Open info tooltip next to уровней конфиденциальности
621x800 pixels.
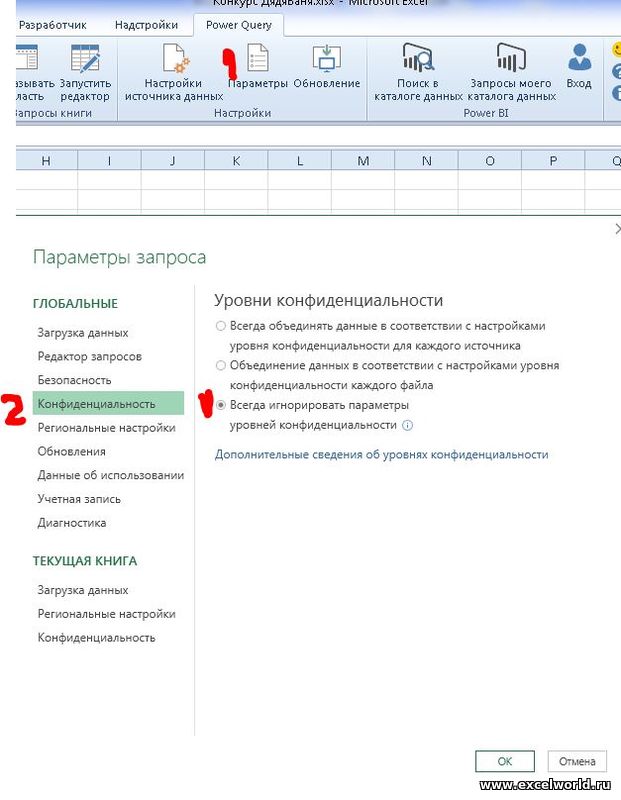pyautogui.click(x=407, y=425)
